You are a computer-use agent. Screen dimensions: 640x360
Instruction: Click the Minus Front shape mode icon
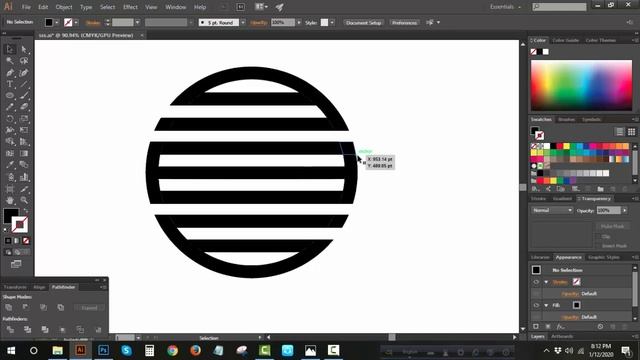point(26,307)
